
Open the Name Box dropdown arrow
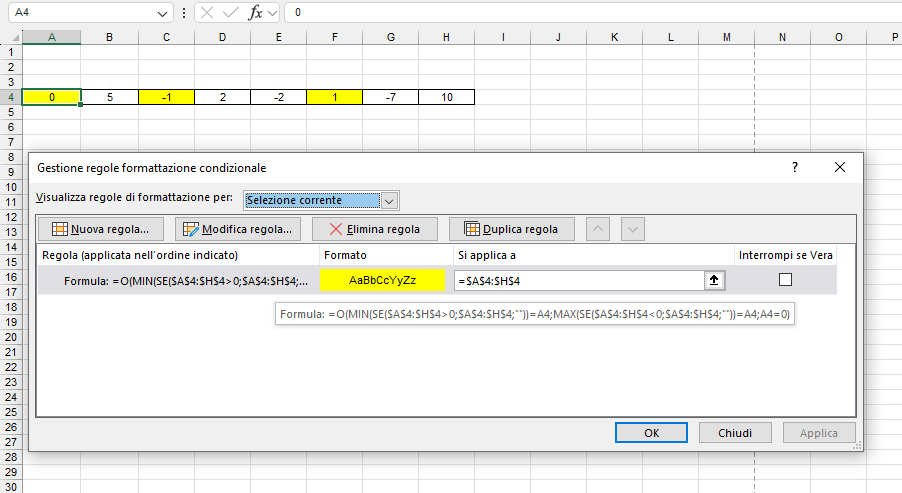(162, 13)
